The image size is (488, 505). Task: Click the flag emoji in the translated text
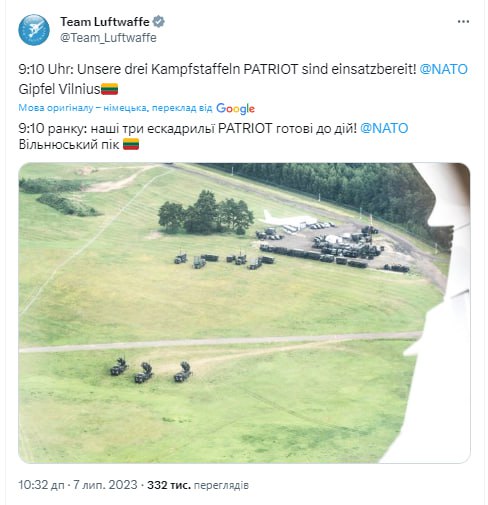point(131,144)
